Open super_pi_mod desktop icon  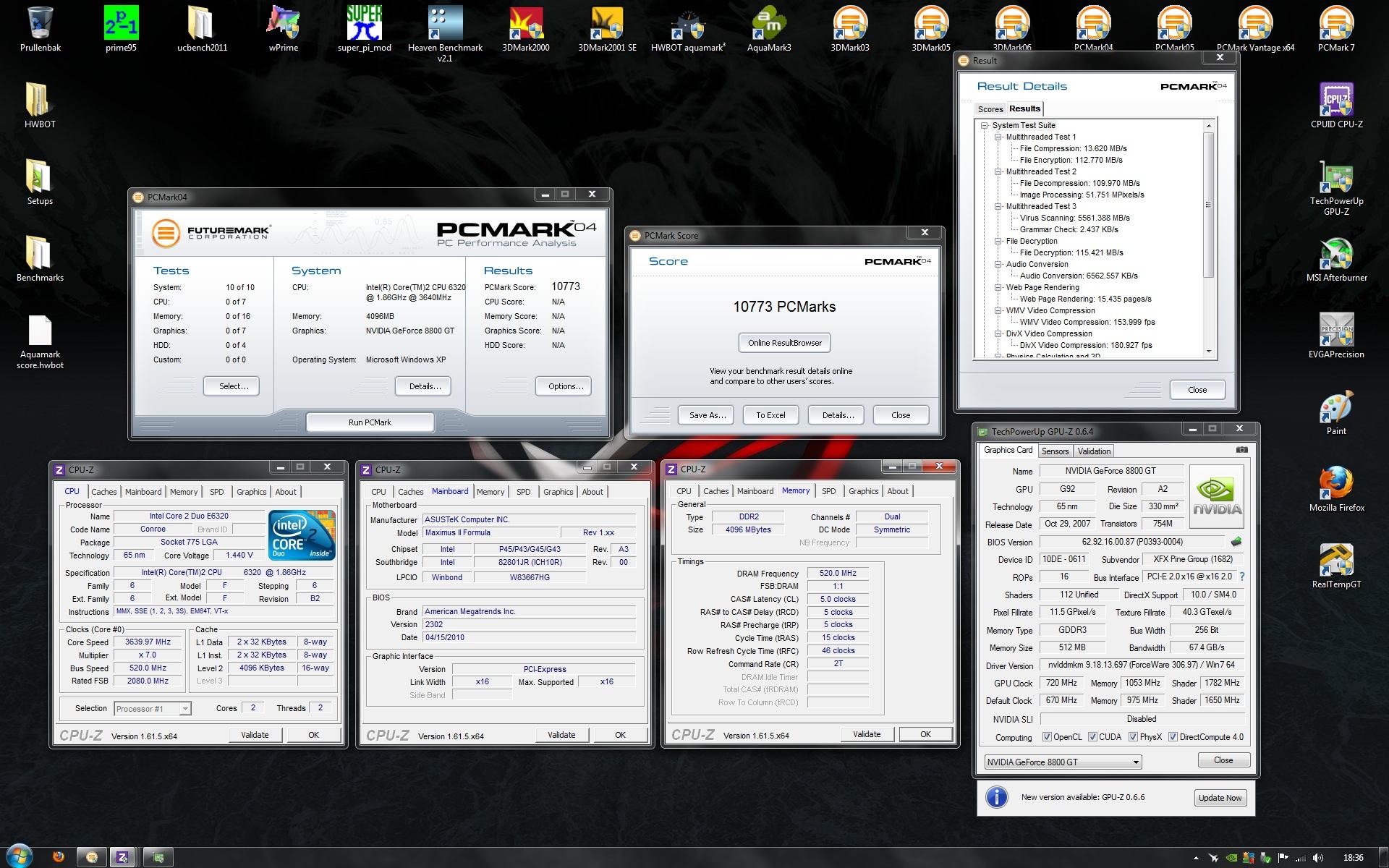[x=364, y=29]
